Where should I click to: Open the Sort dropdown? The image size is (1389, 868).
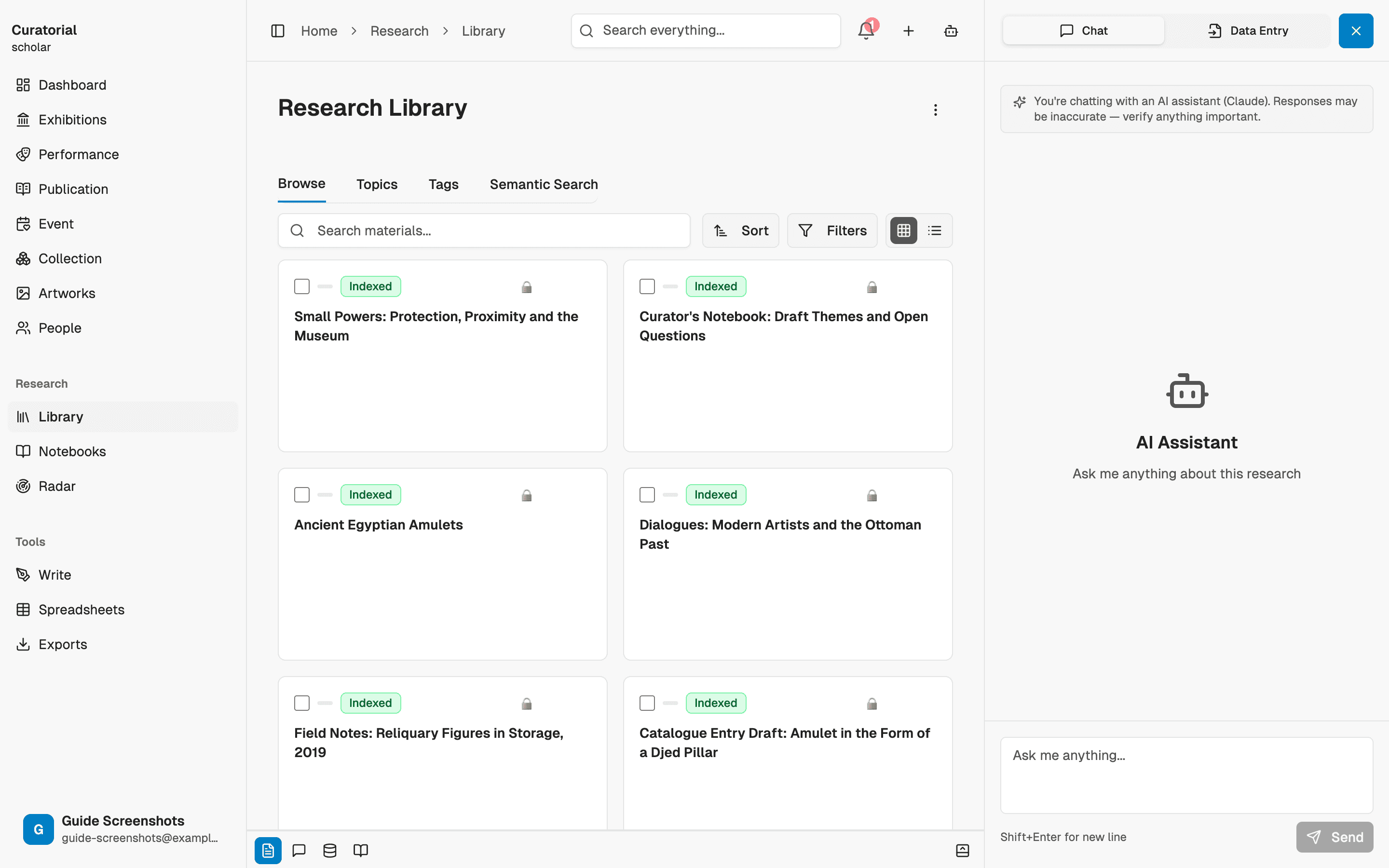(x=740, y=231)
